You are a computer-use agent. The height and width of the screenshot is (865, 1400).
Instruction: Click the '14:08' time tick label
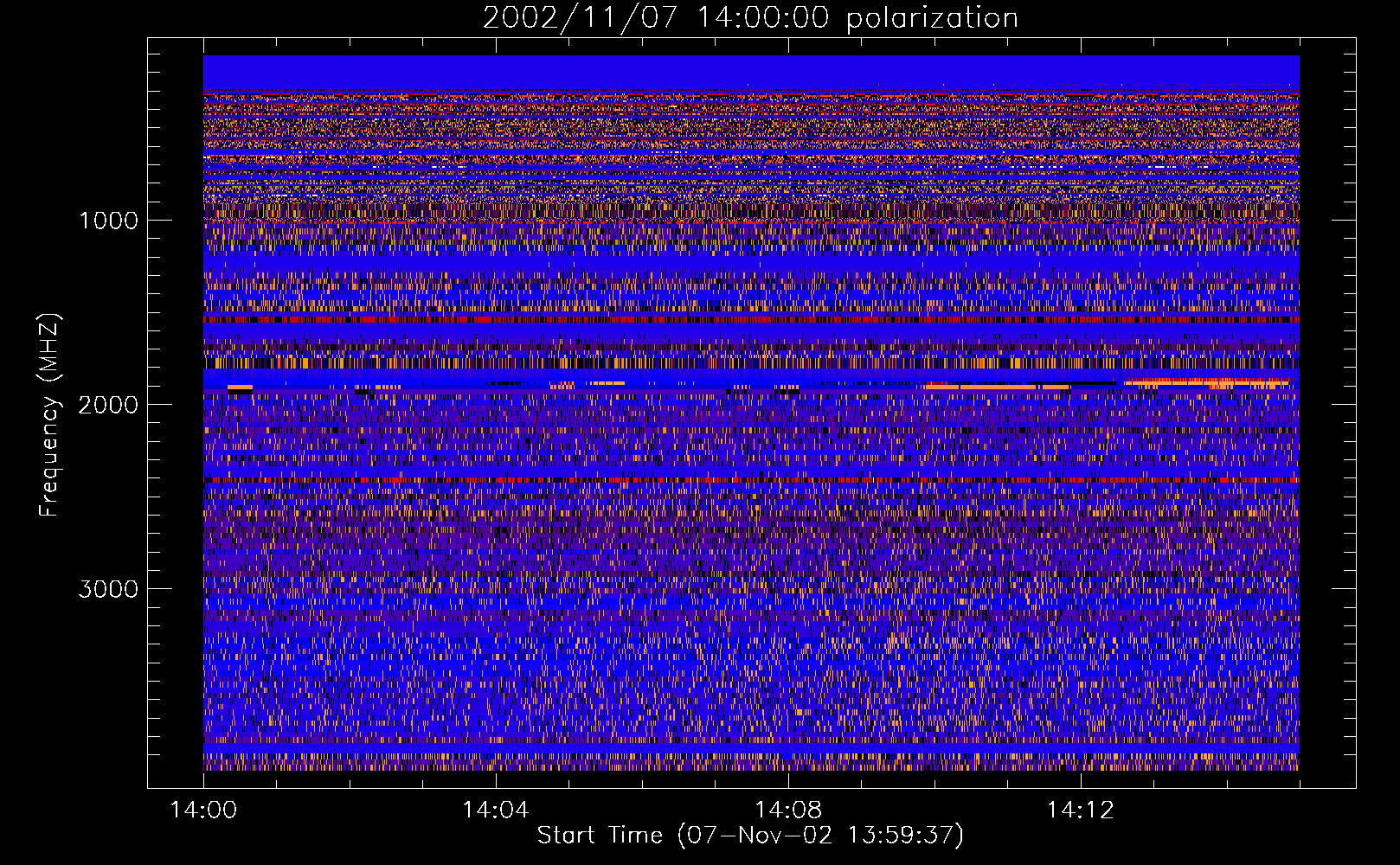(x=788, y=811)
